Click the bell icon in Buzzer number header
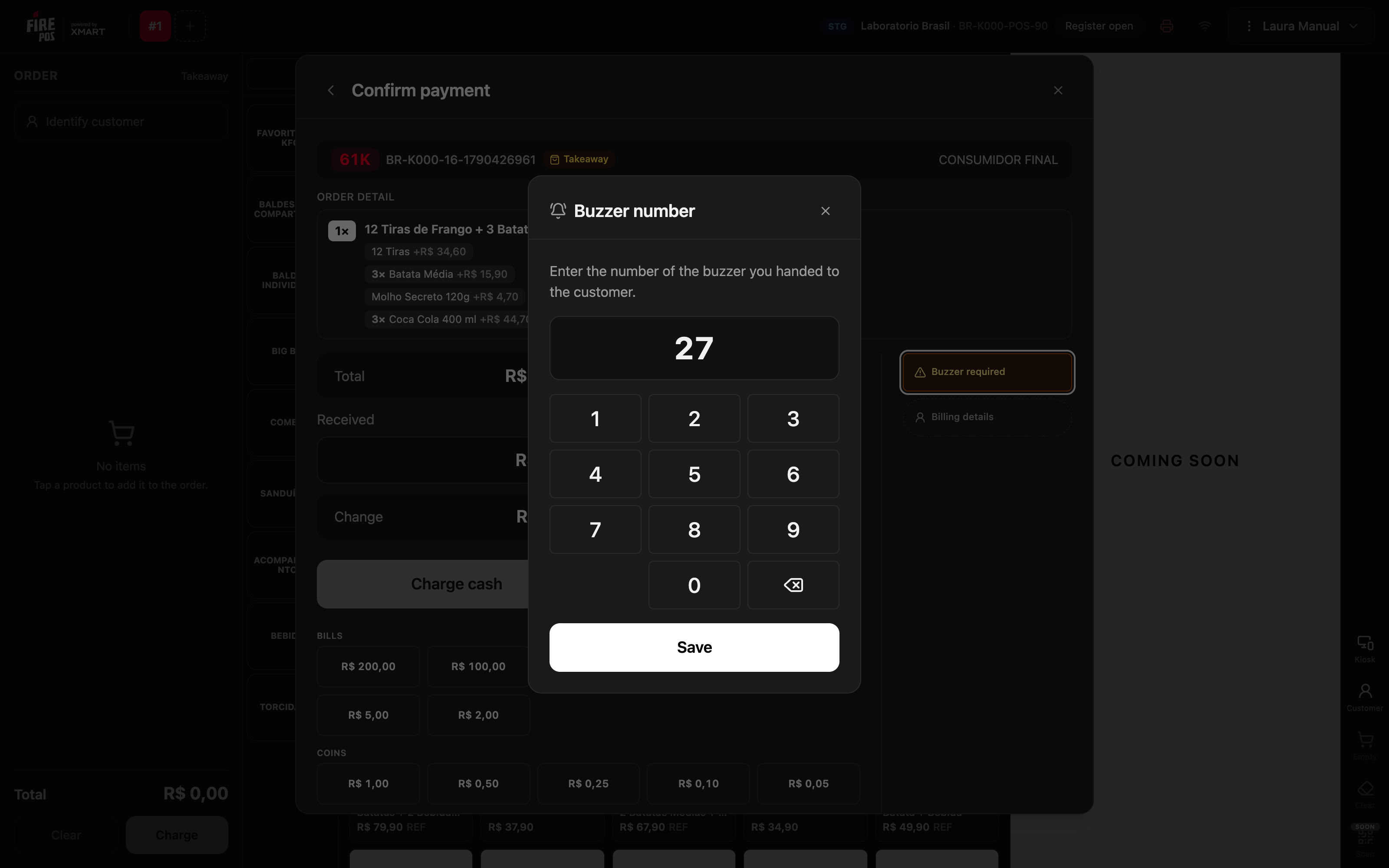Image resolution: width=1389 pixels, height=868 pixels. click(558, 210)
